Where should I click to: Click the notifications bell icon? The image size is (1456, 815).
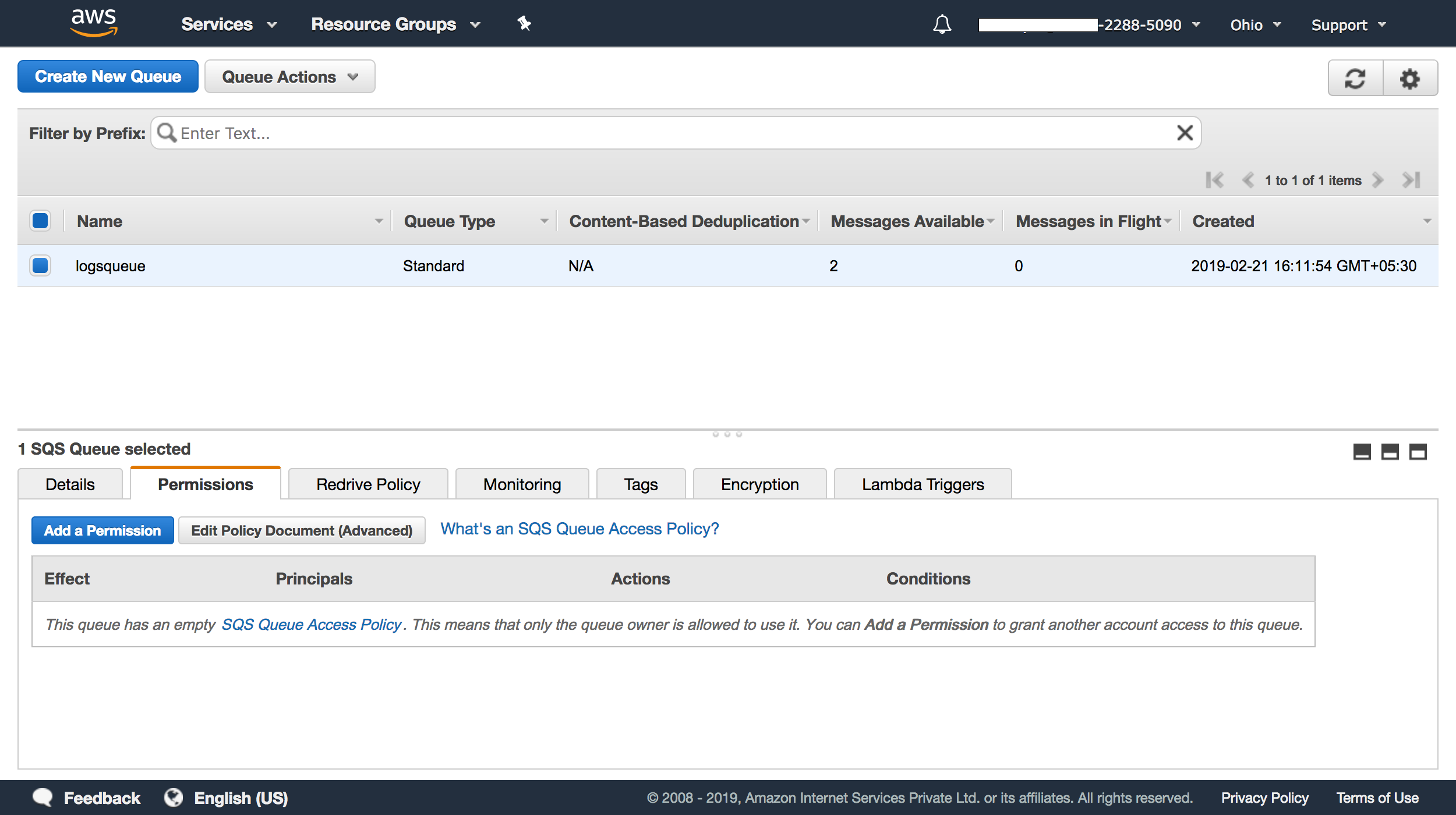[942, 24]
